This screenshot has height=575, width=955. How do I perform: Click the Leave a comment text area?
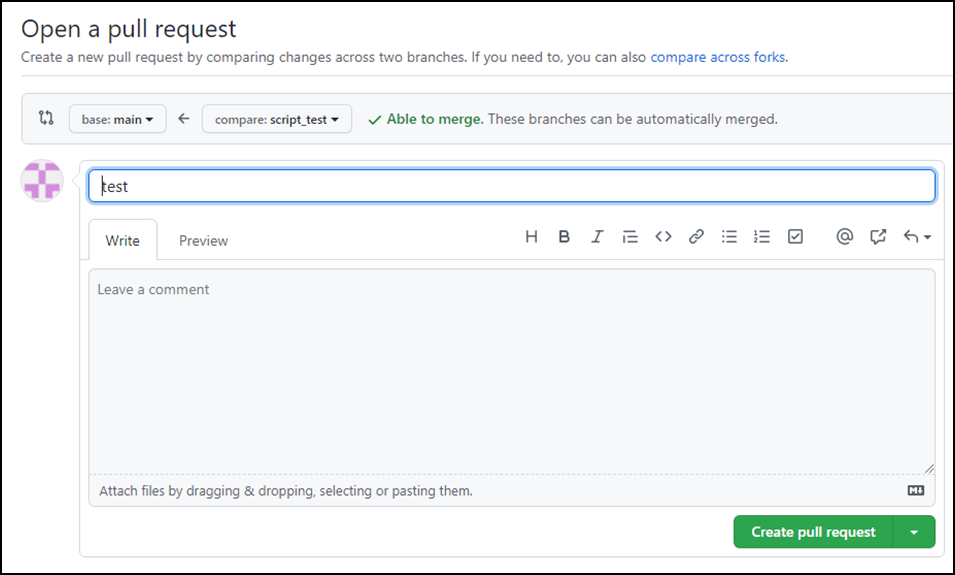[x=512, y=372]
